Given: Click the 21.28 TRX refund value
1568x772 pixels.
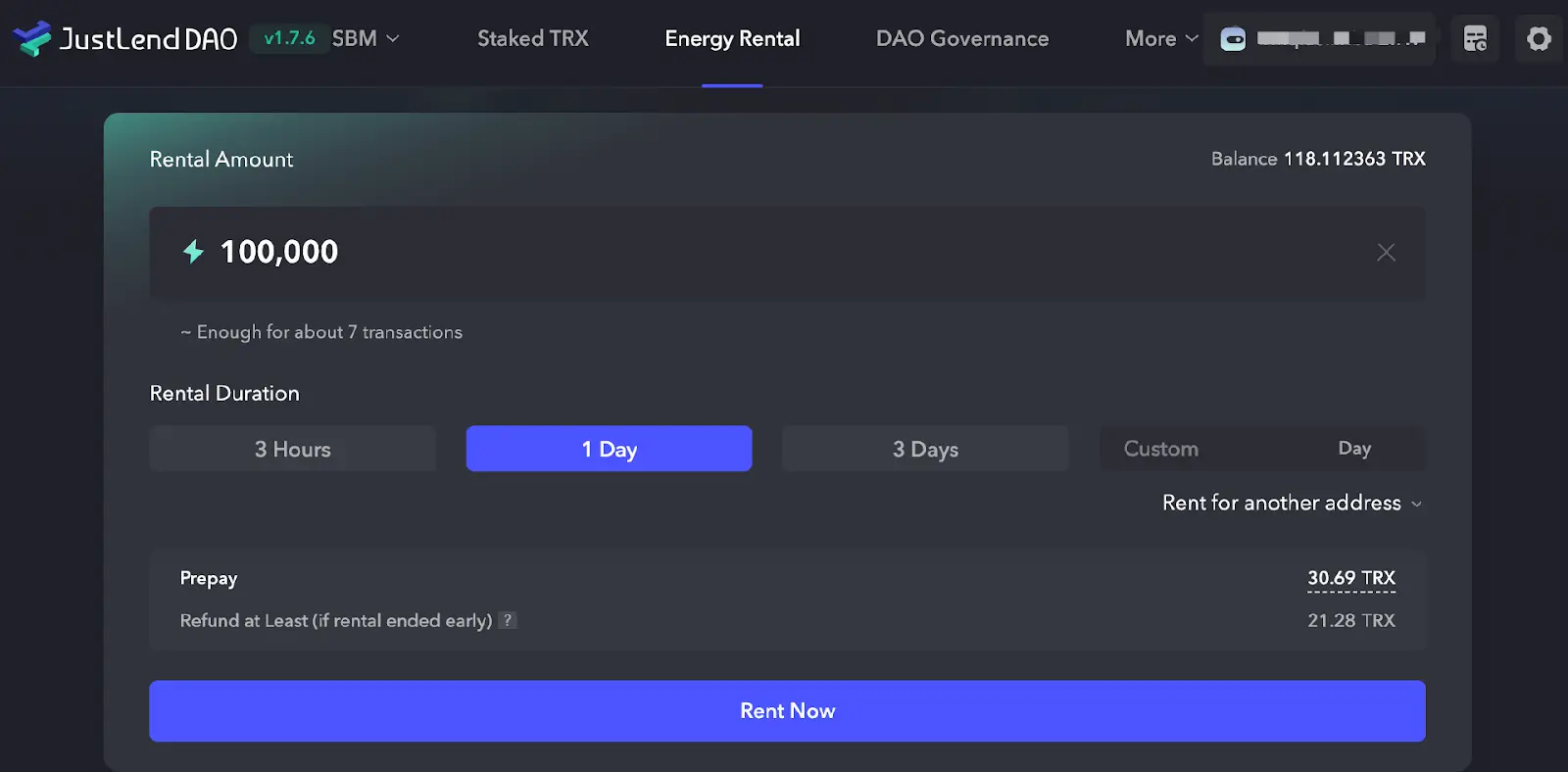Looking at the screenshot, I should 1351,620.
